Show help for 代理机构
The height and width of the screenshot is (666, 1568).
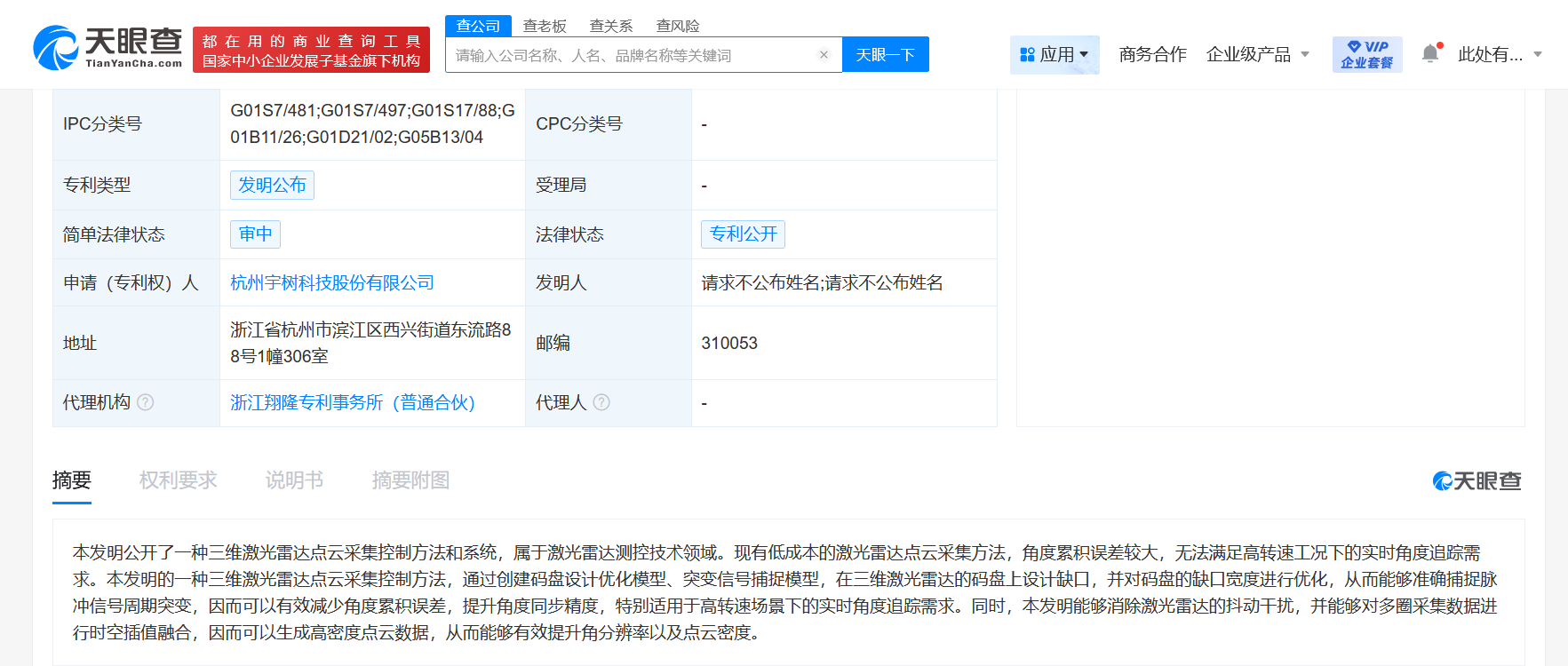146,402
